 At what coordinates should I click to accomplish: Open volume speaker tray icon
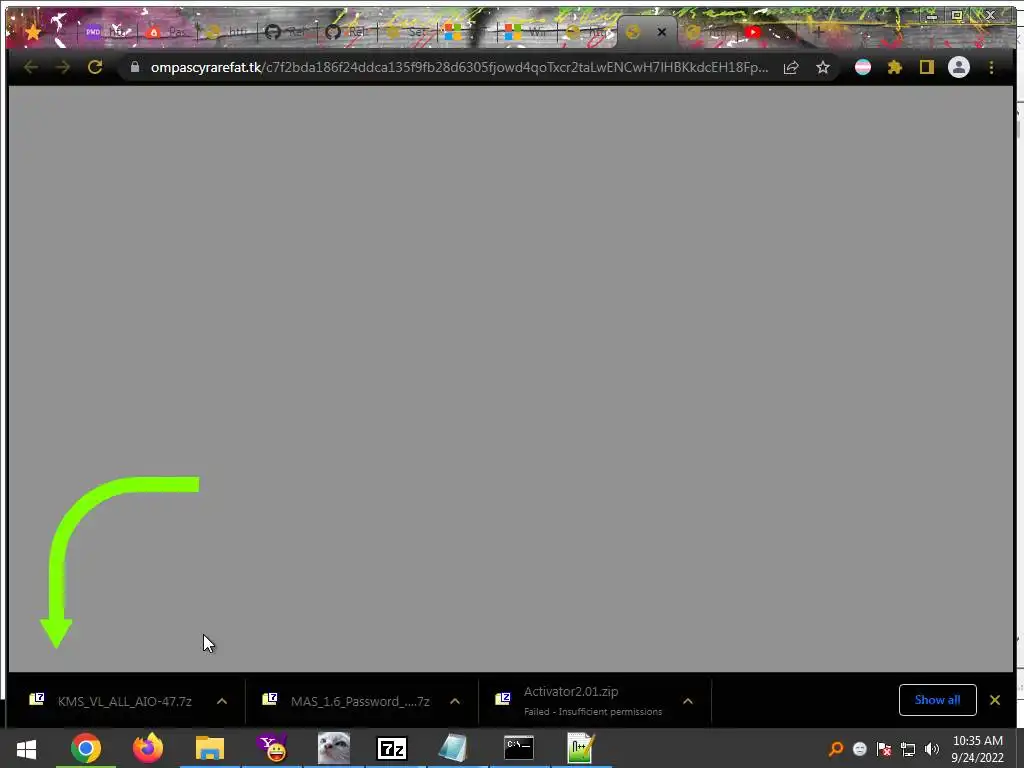931,749
